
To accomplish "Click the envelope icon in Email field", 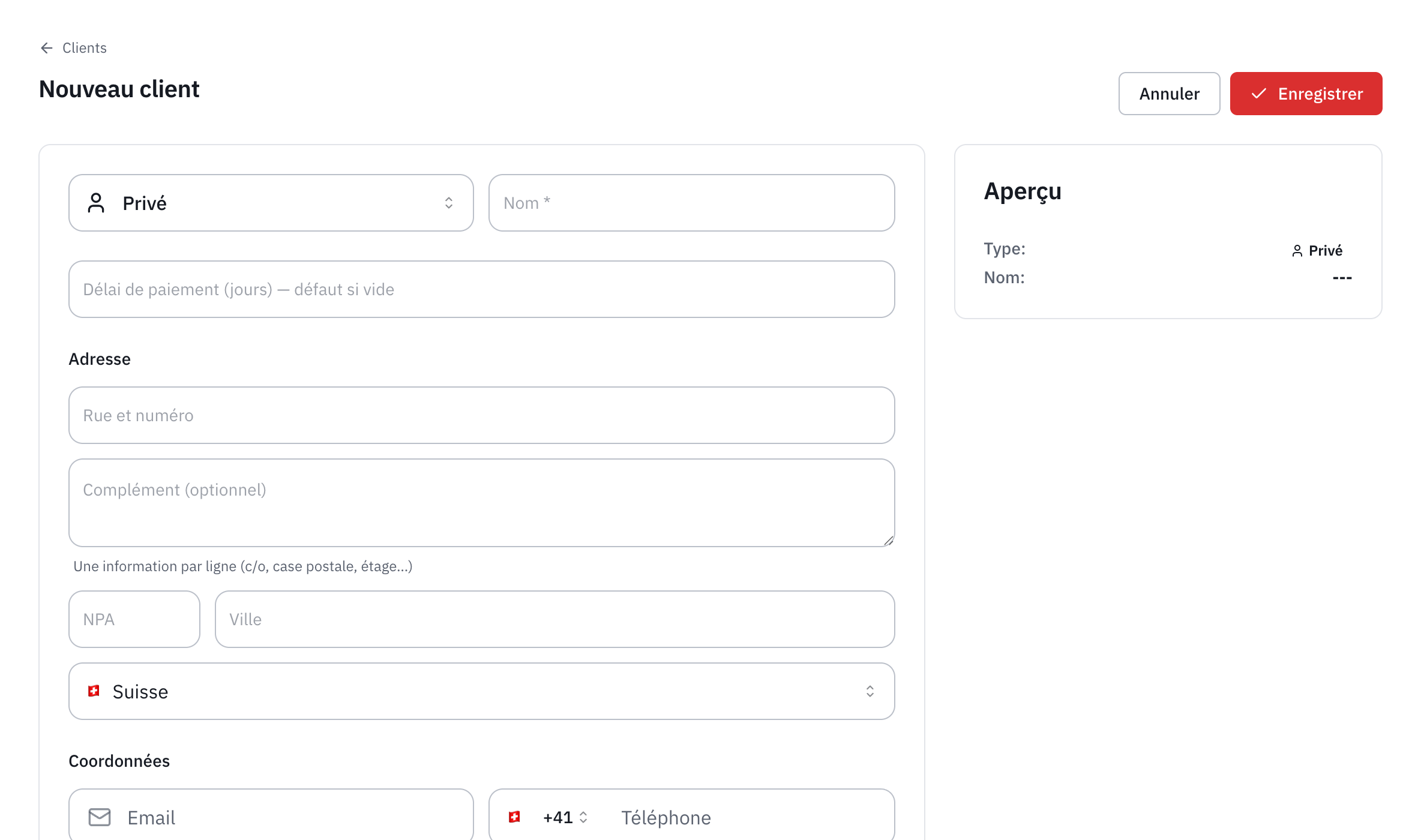I will pos(100,817).
